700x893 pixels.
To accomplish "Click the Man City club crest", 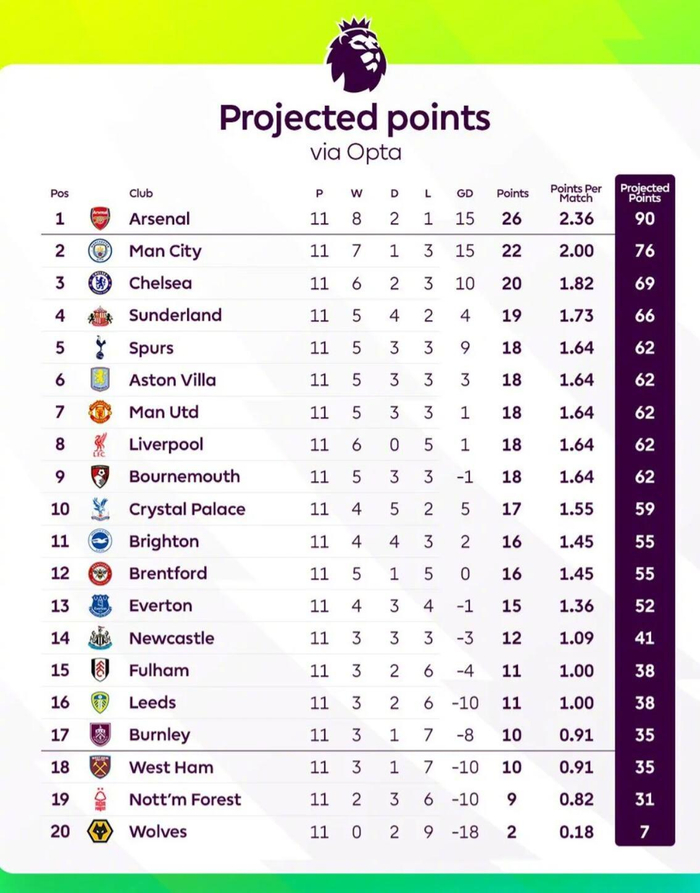I will click(100, 251).
